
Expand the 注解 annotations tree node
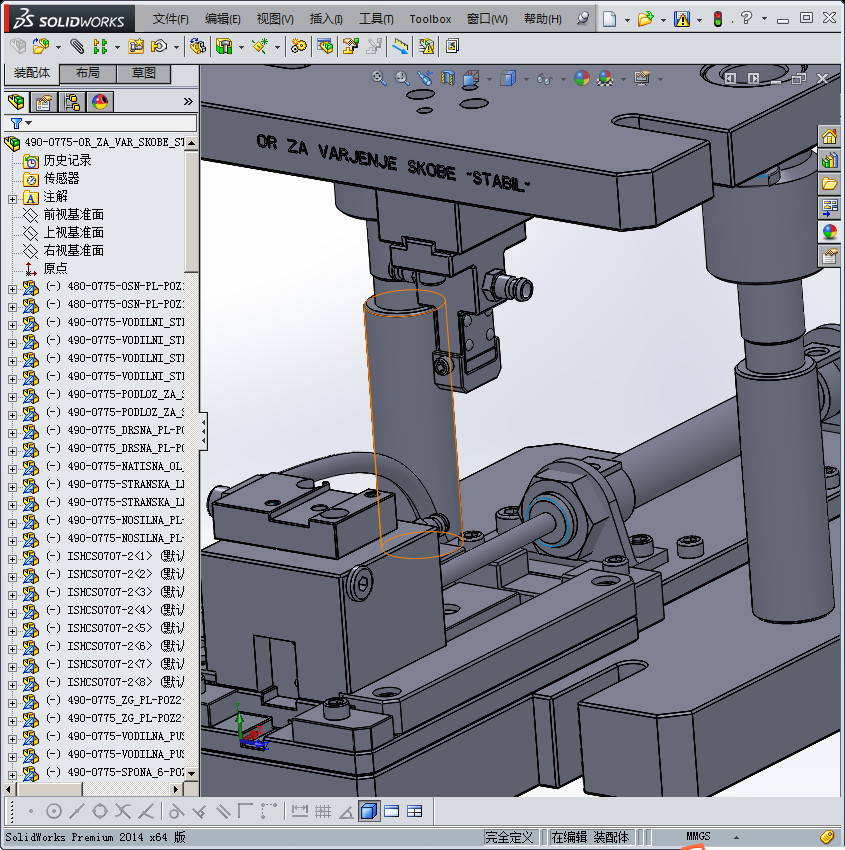12,197
